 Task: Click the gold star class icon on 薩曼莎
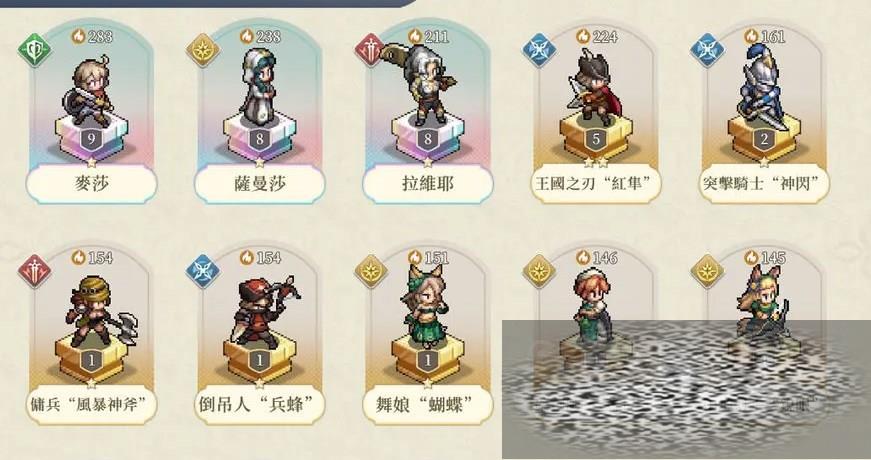(203, 51)
